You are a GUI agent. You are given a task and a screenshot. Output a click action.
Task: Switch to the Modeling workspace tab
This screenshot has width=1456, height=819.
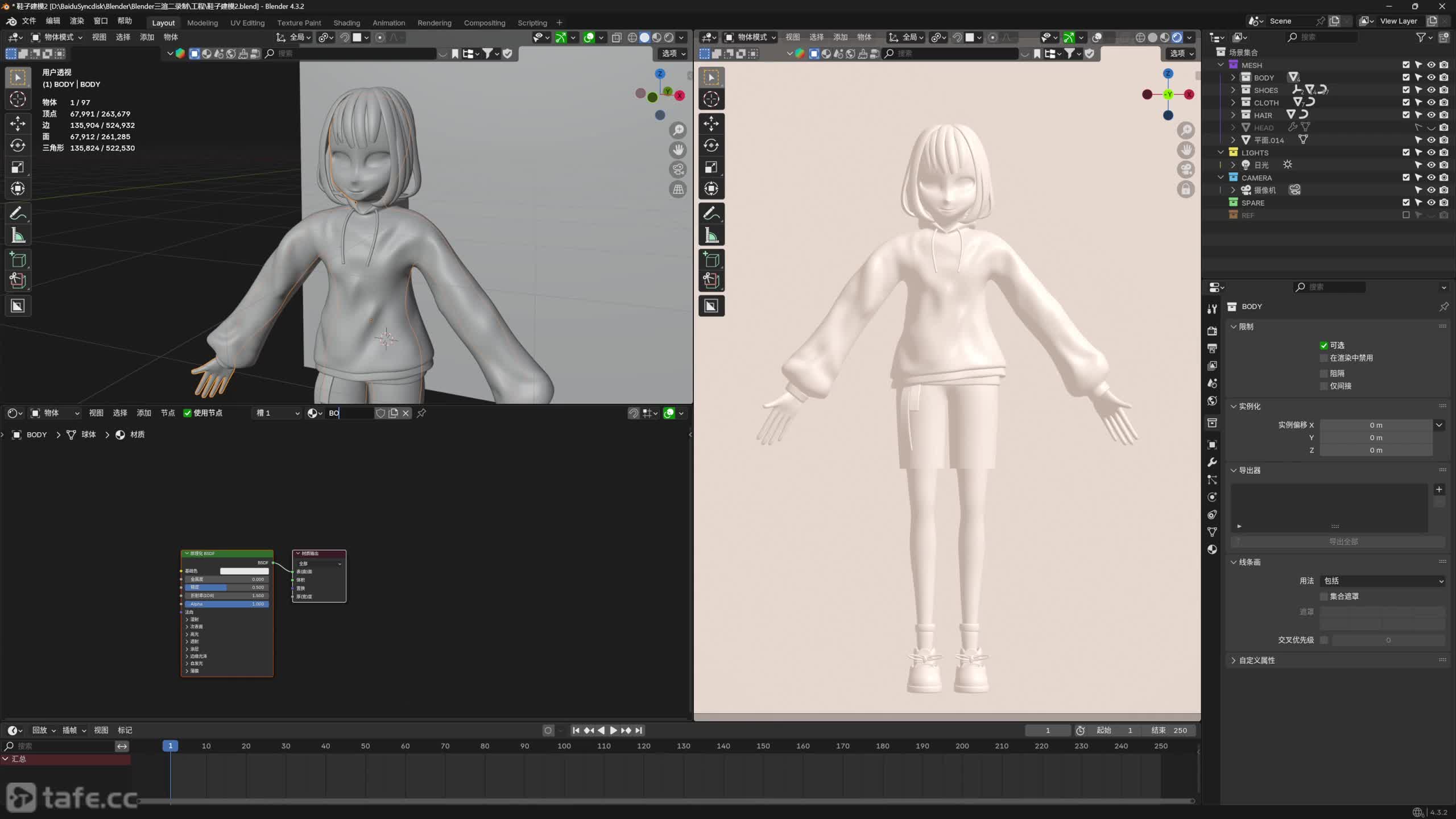[x=202, y=23]
